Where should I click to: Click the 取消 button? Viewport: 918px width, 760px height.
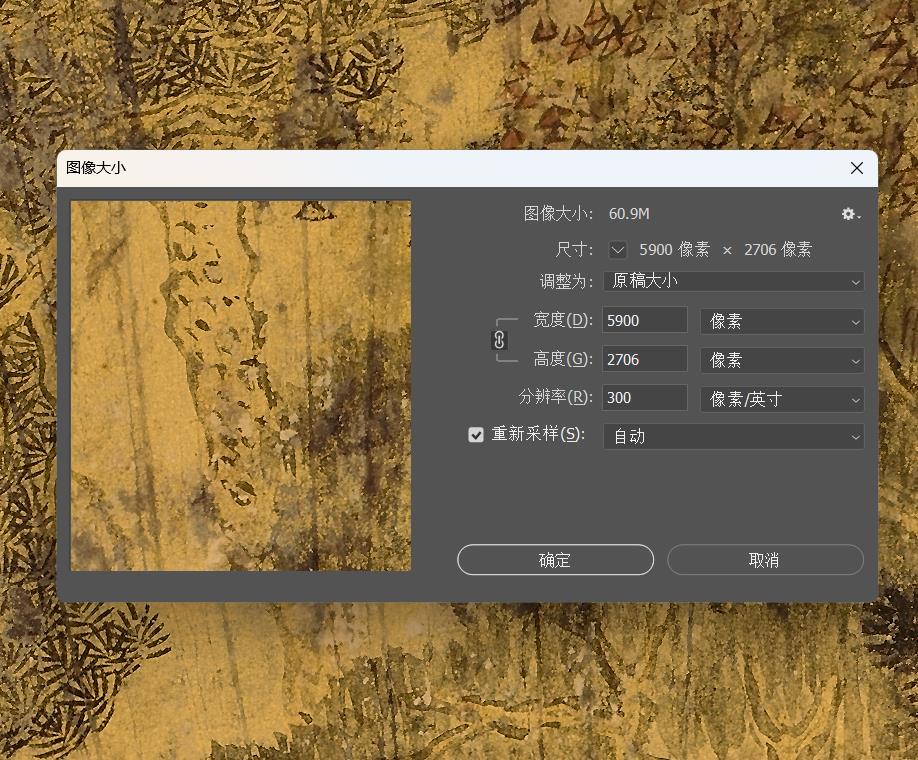point(765,560)
